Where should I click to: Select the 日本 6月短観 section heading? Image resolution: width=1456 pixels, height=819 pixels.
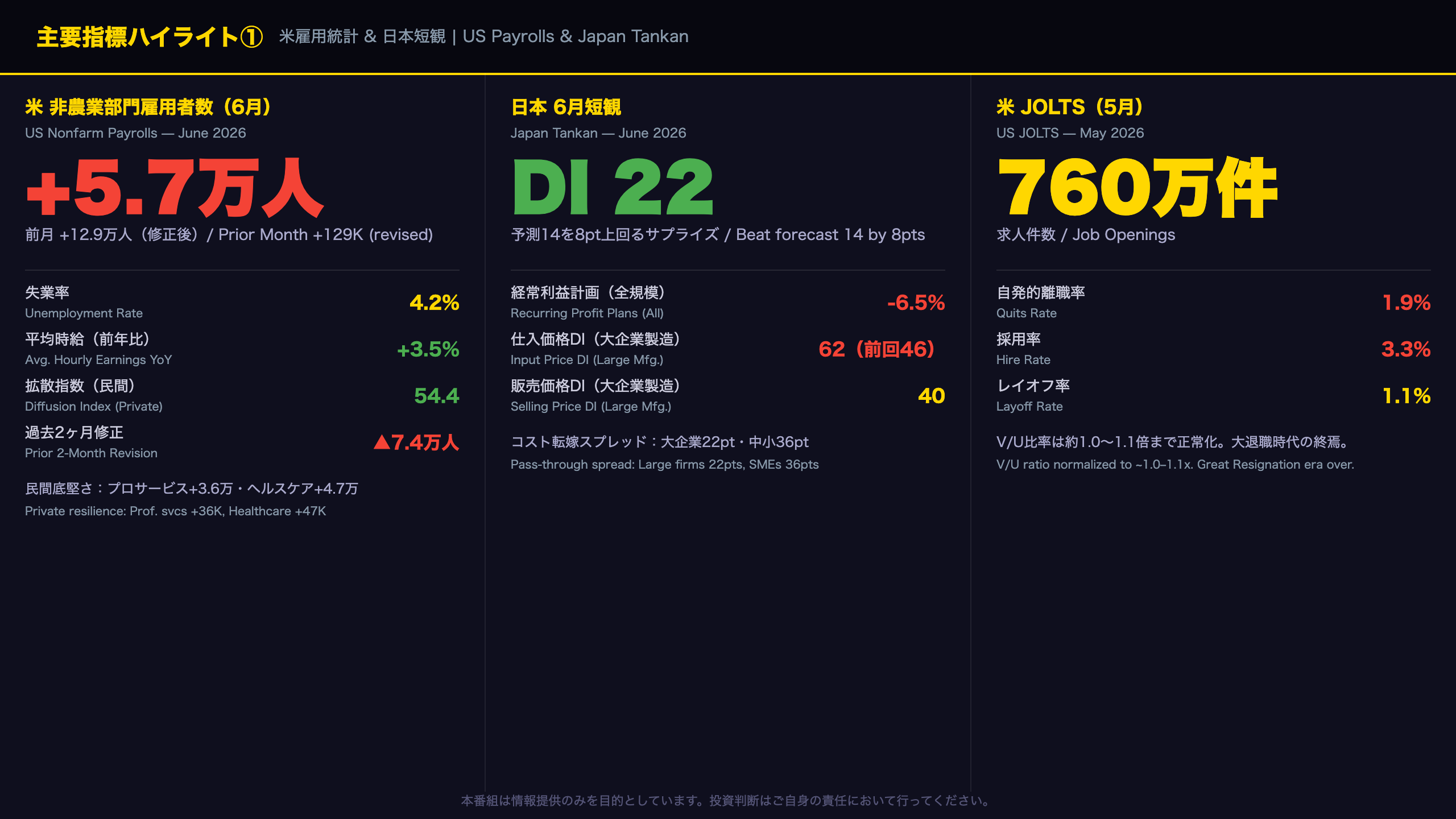point(566,107)
